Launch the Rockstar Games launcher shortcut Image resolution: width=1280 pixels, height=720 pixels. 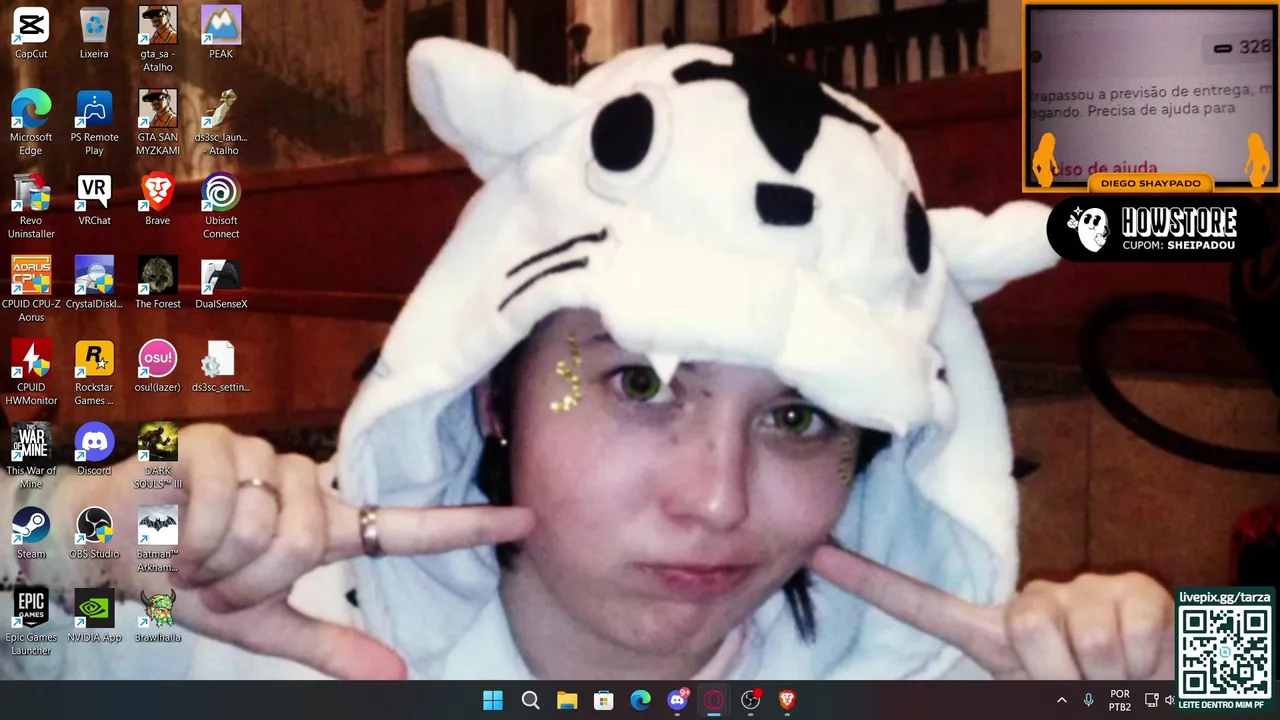[94, 373]
